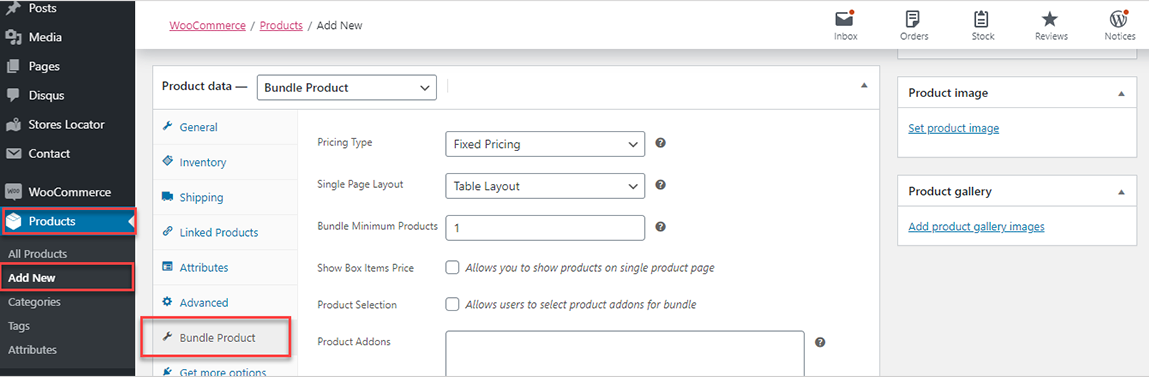Click the wrench icon beside General
The image size is (1149, 377).
coord(167,126)
